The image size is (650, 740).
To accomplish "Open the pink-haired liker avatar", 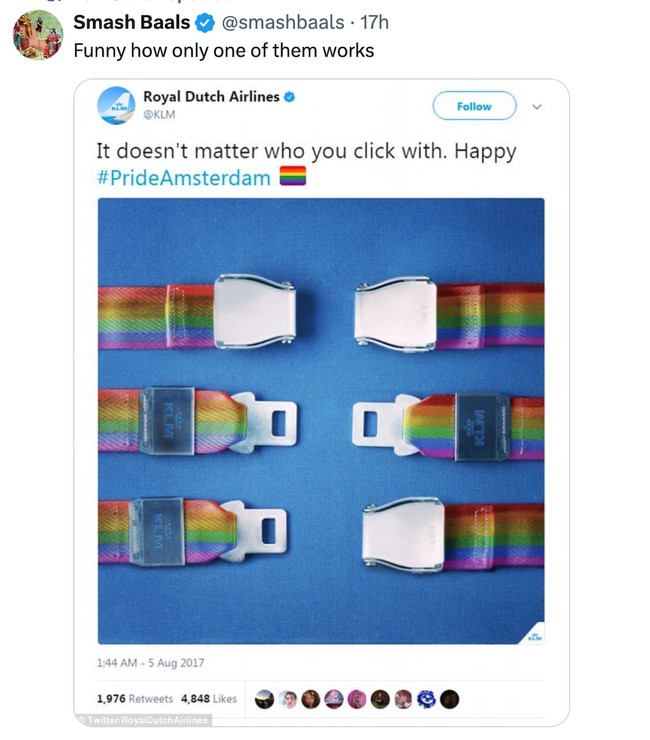I will (x=357, y=699).
